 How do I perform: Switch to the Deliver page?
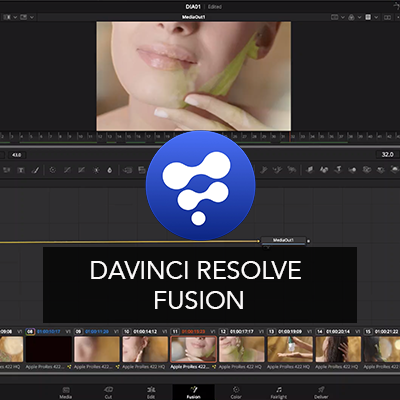321,392
